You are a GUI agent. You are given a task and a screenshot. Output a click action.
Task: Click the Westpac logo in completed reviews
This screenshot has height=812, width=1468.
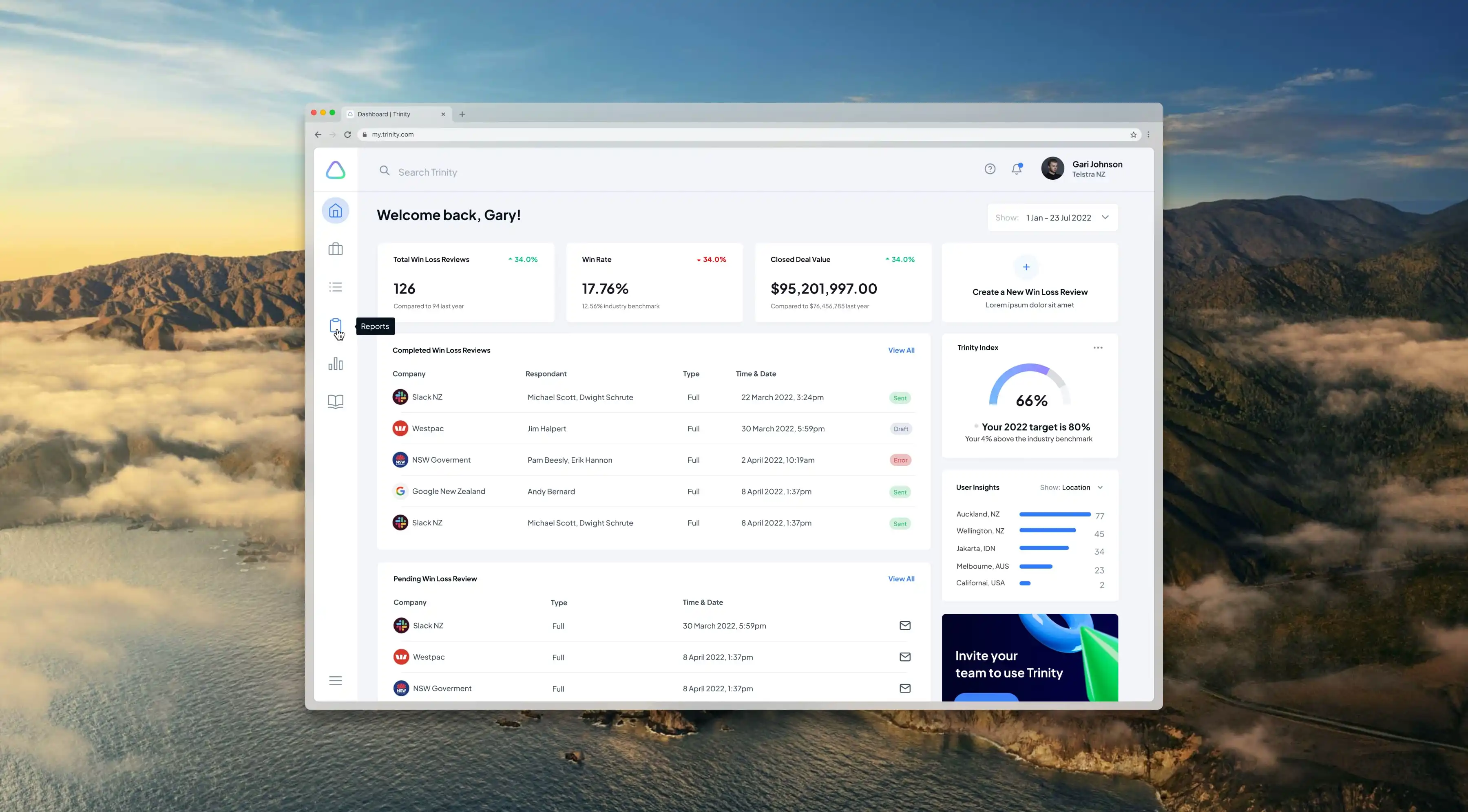pos(400,428)
